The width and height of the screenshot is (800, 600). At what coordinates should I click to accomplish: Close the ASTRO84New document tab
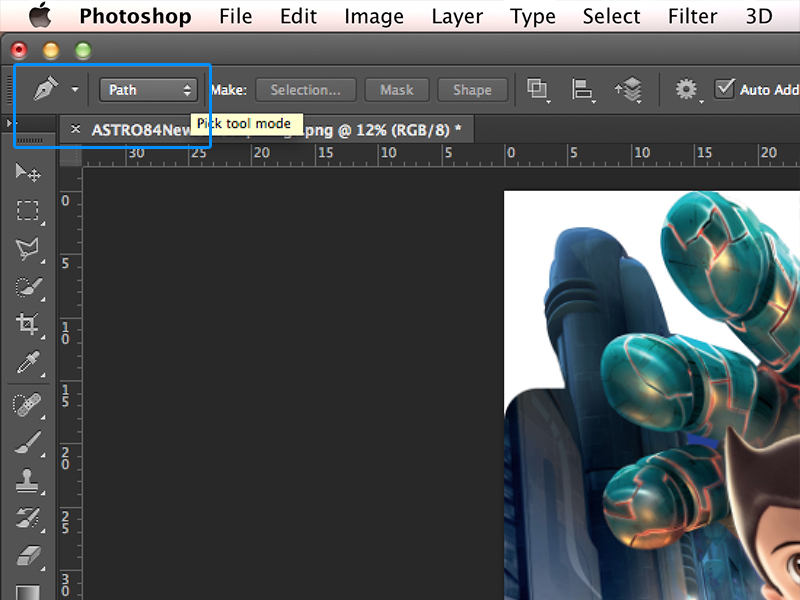(x=76, y=129)
